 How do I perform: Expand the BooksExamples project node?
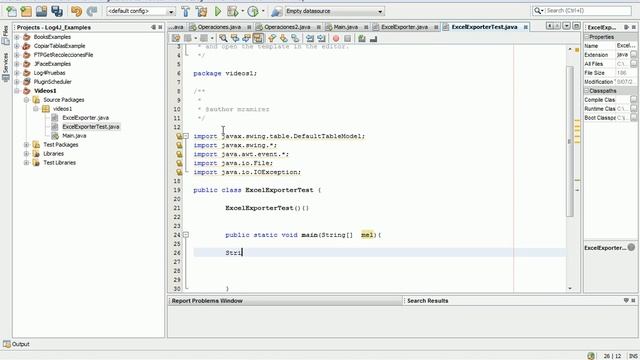coord(17,37)
